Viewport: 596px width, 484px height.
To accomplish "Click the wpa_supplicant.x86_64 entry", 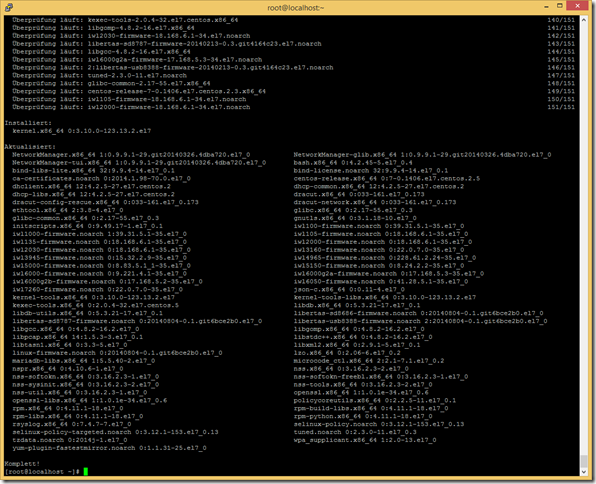I will 365,440.
